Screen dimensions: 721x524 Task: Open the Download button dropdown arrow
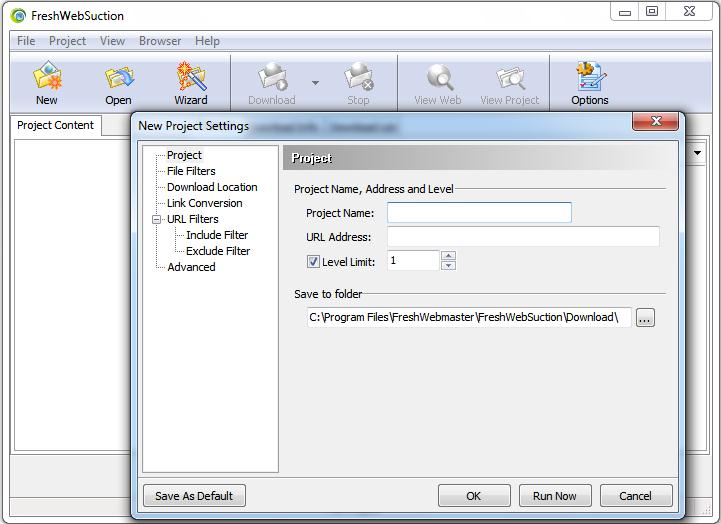click(315, 83)
